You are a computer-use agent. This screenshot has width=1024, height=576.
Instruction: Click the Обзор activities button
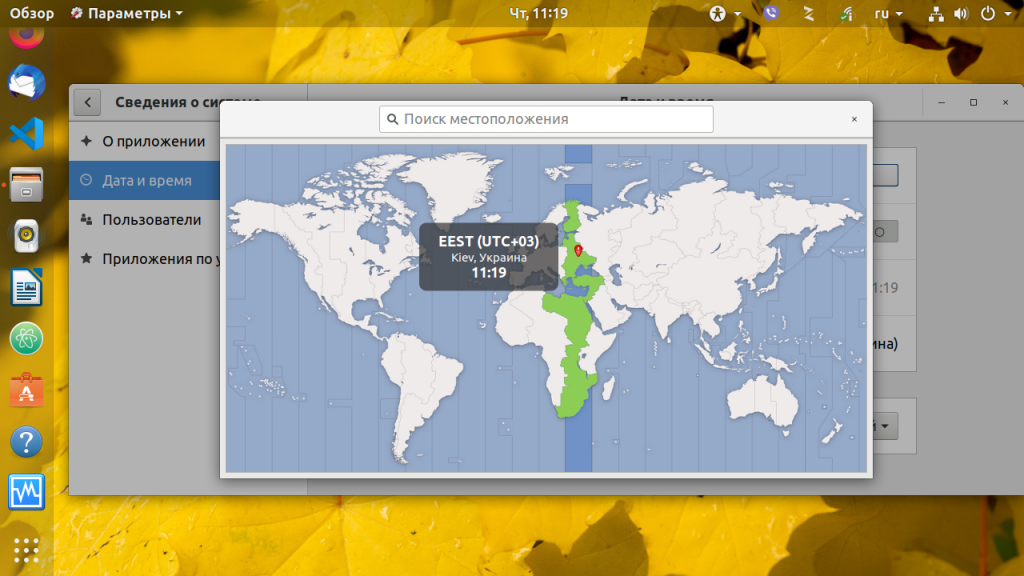[31, 14]
